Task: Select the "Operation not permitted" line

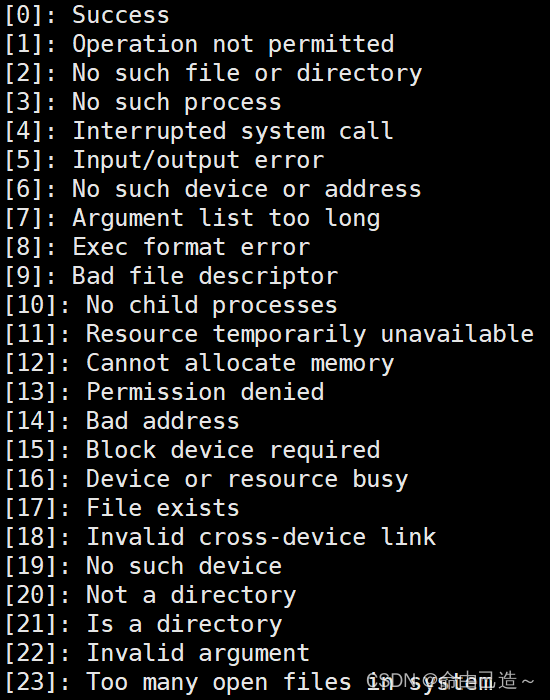Action: tap(233, 44)
